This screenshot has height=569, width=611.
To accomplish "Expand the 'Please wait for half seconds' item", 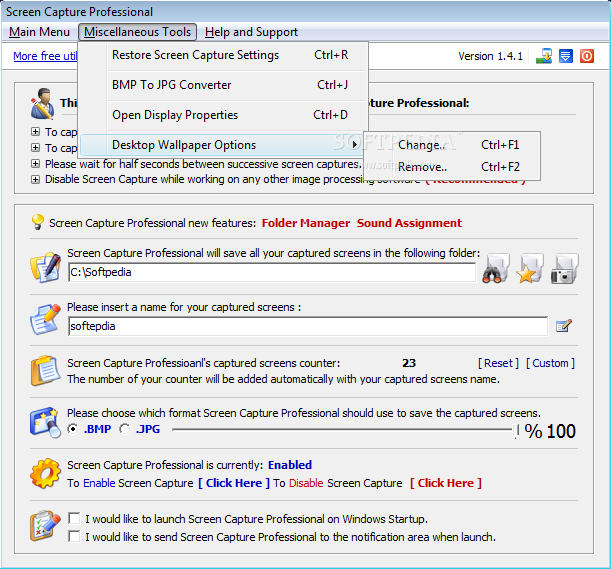I will [35, 164].
